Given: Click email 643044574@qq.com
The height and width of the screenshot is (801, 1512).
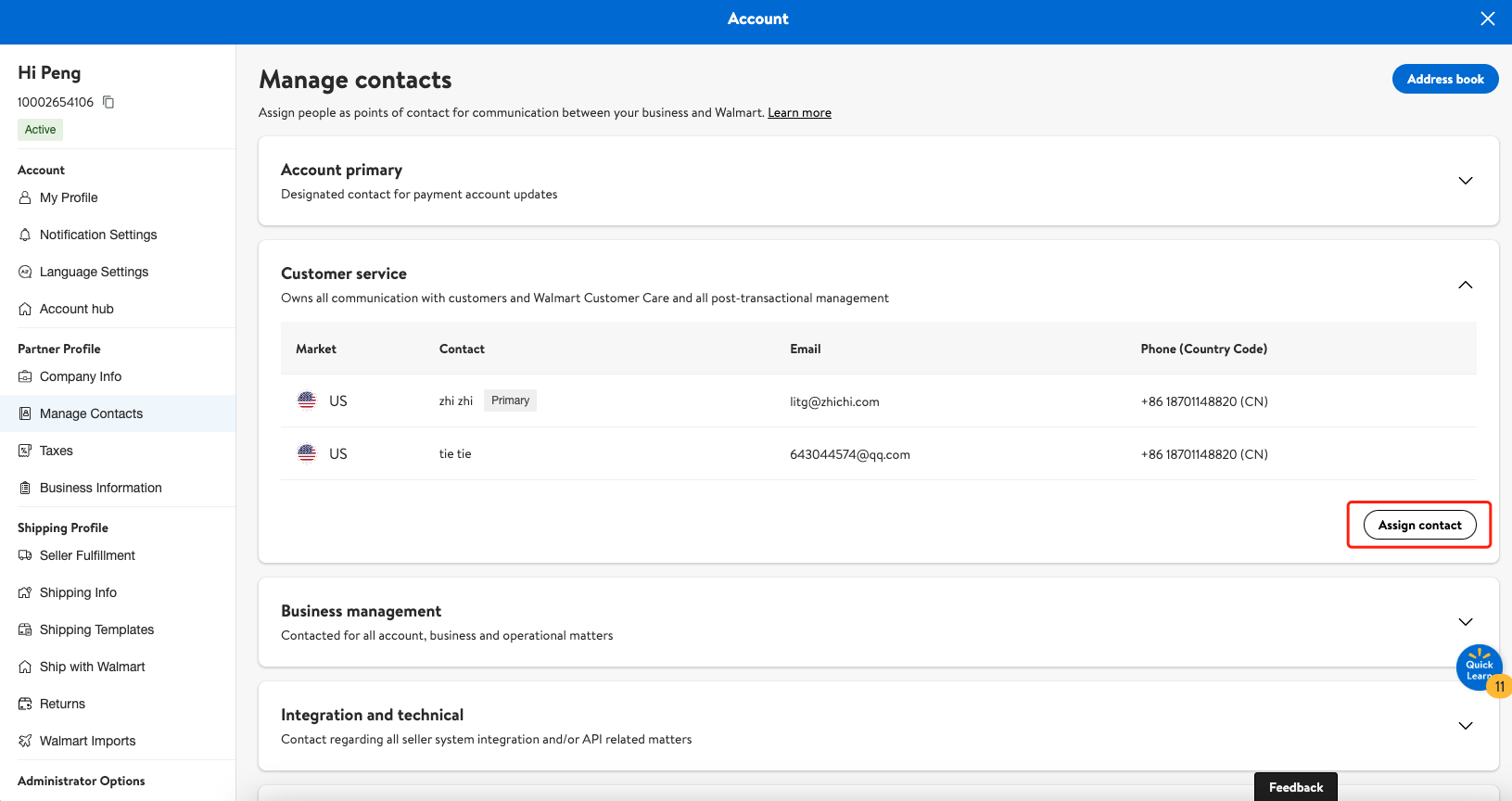Looking at the screenshot, I should tap(850, 454).
